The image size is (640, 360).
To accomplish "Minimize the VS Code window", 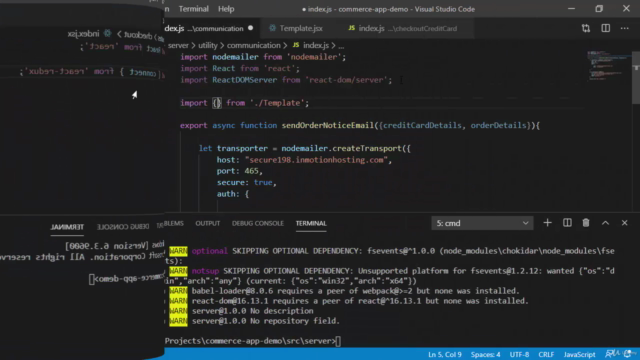I will [571, 9].
